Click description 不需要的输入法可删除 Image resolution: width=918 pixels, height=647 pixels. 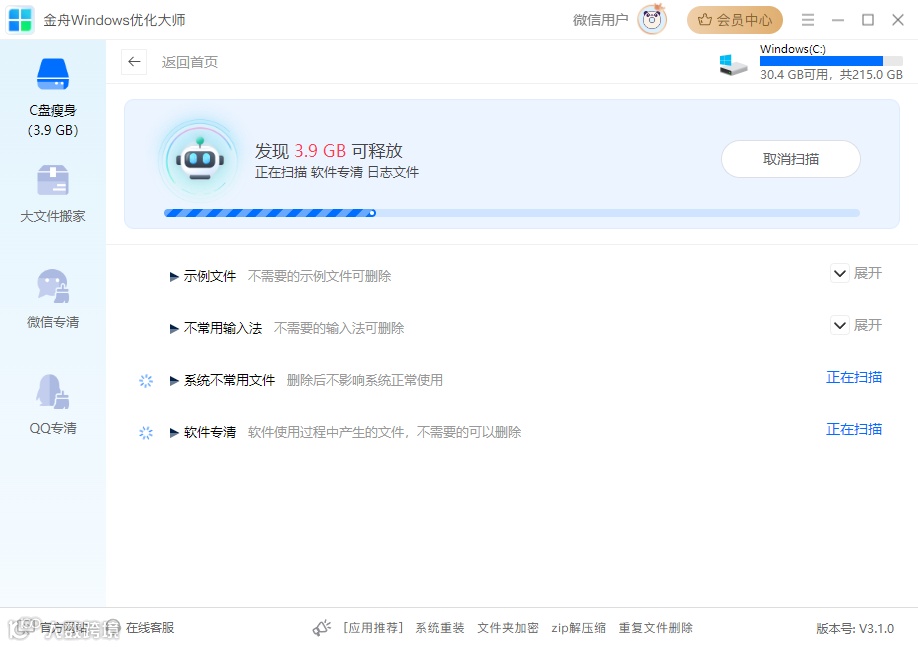[339, 328]
